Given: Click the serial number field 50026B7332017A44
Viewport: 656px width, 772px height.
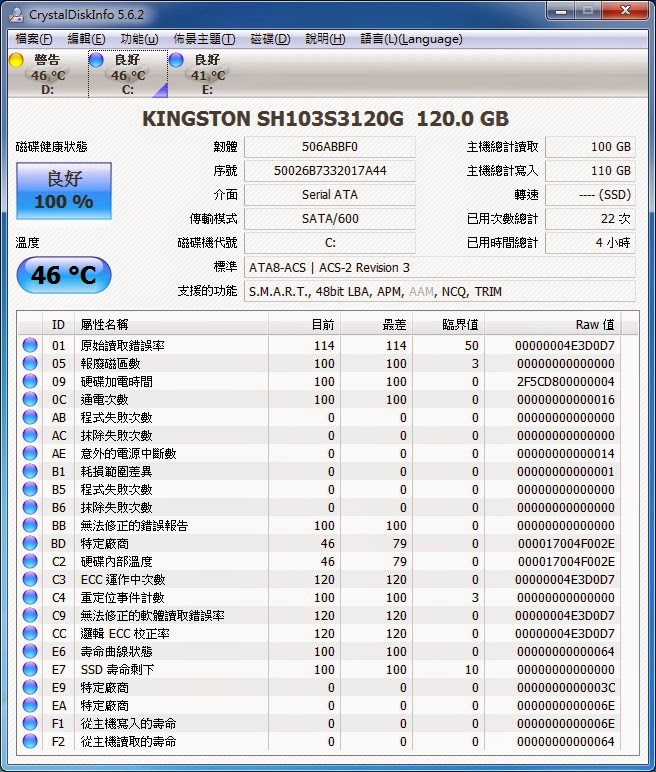Looking at the screenshot, I should point(329,171).
